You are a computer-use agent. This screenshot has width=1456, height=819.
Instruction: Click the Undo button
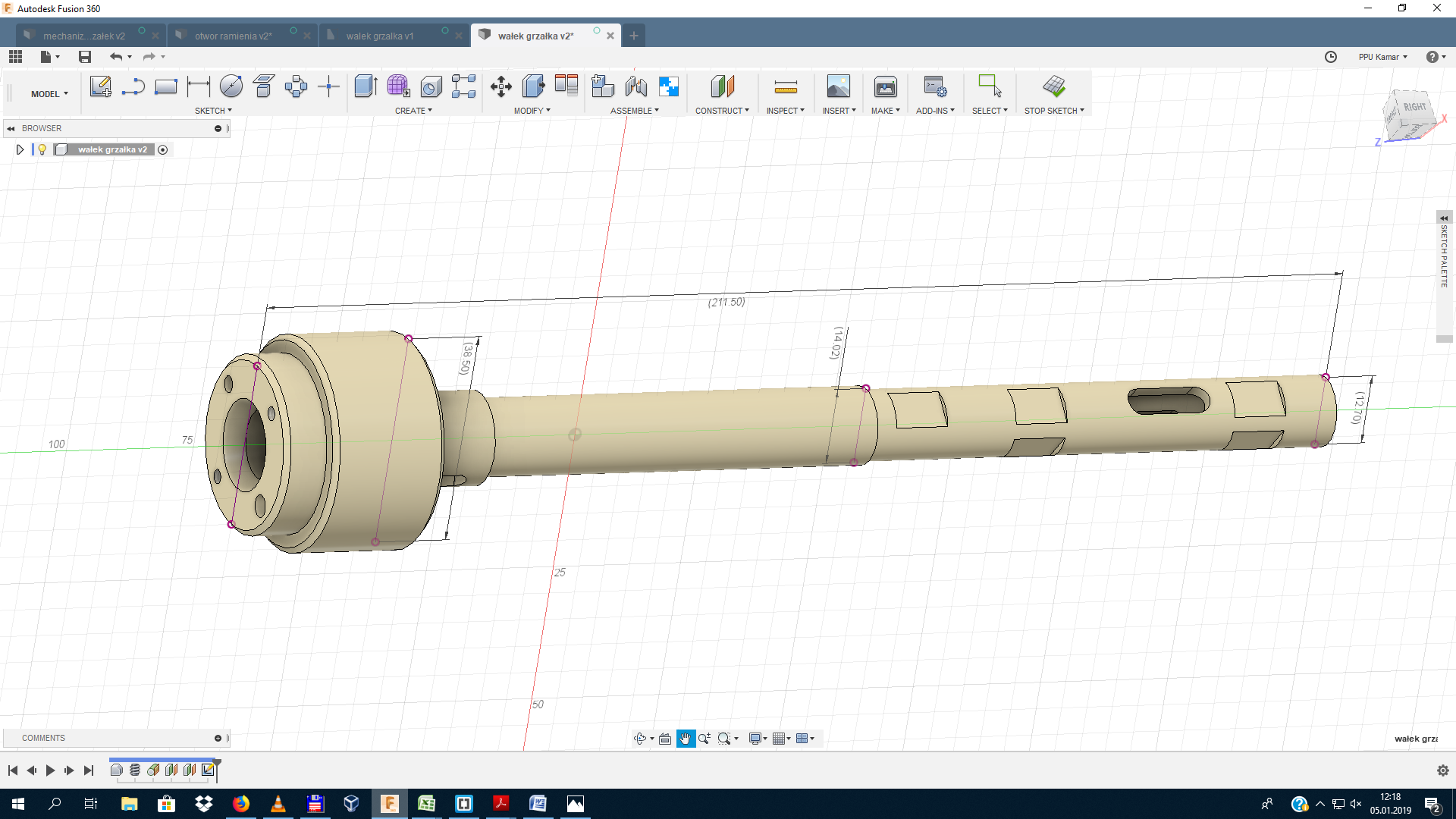pos(115,57)
